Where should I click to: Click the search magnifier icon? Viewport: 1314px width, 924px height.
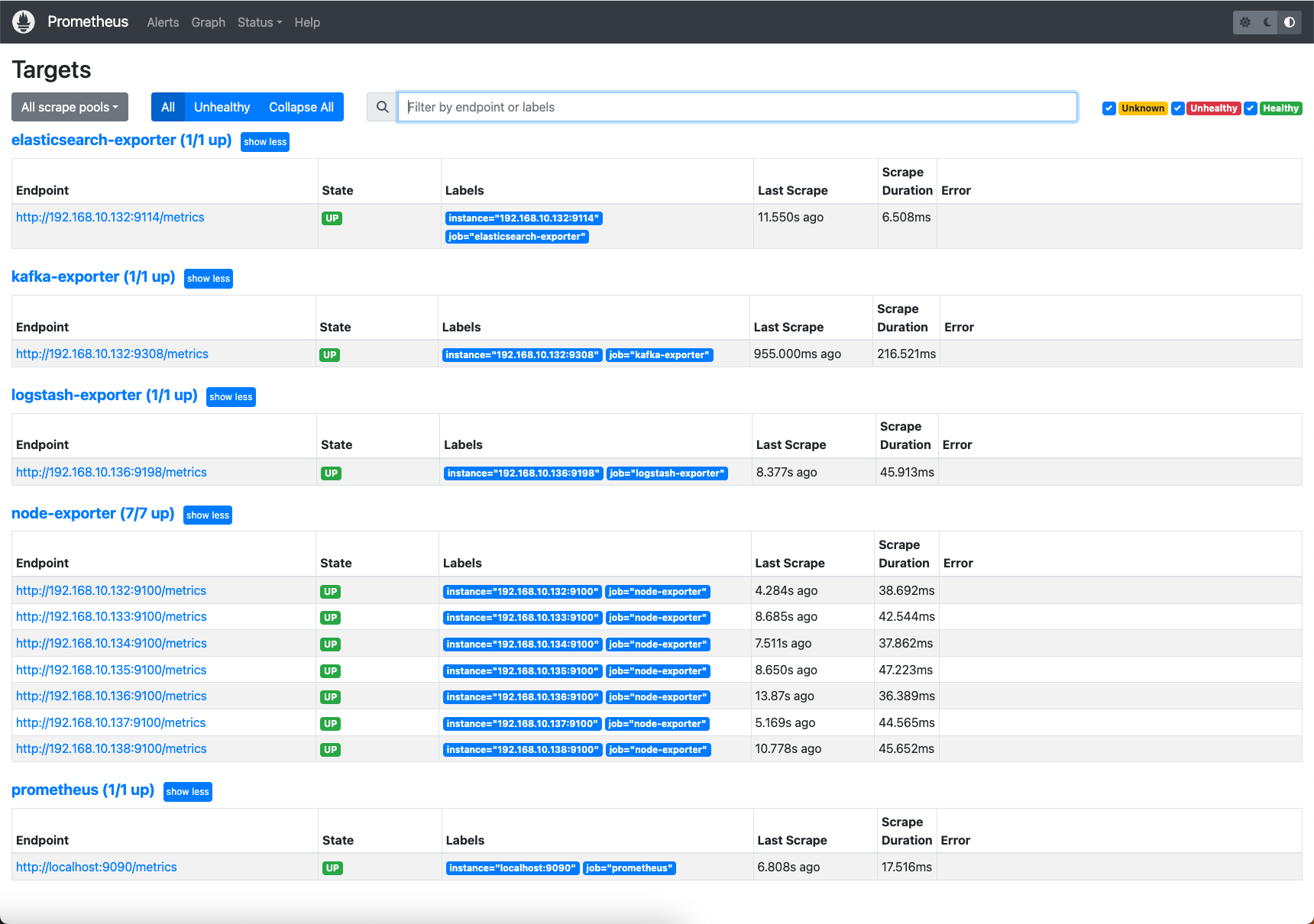pyautogui.click(x=382, y=107)
